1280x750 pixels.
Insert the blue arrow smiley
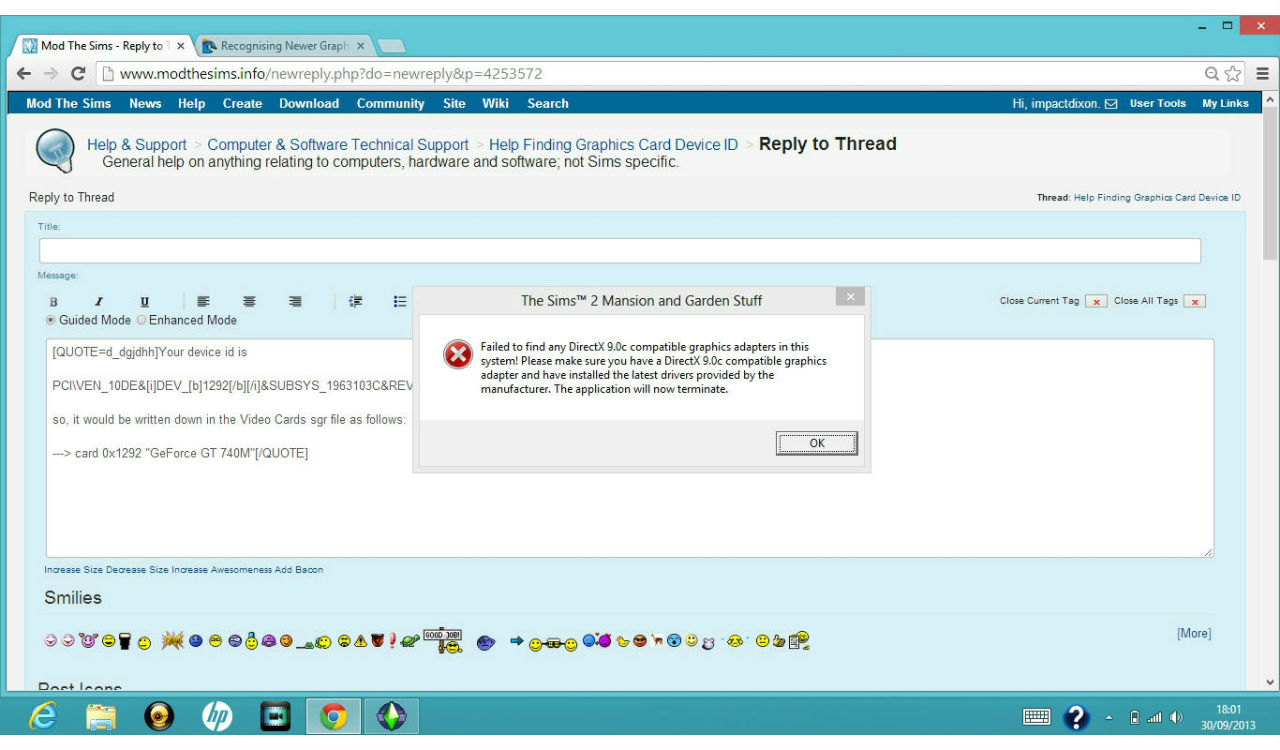517,641
